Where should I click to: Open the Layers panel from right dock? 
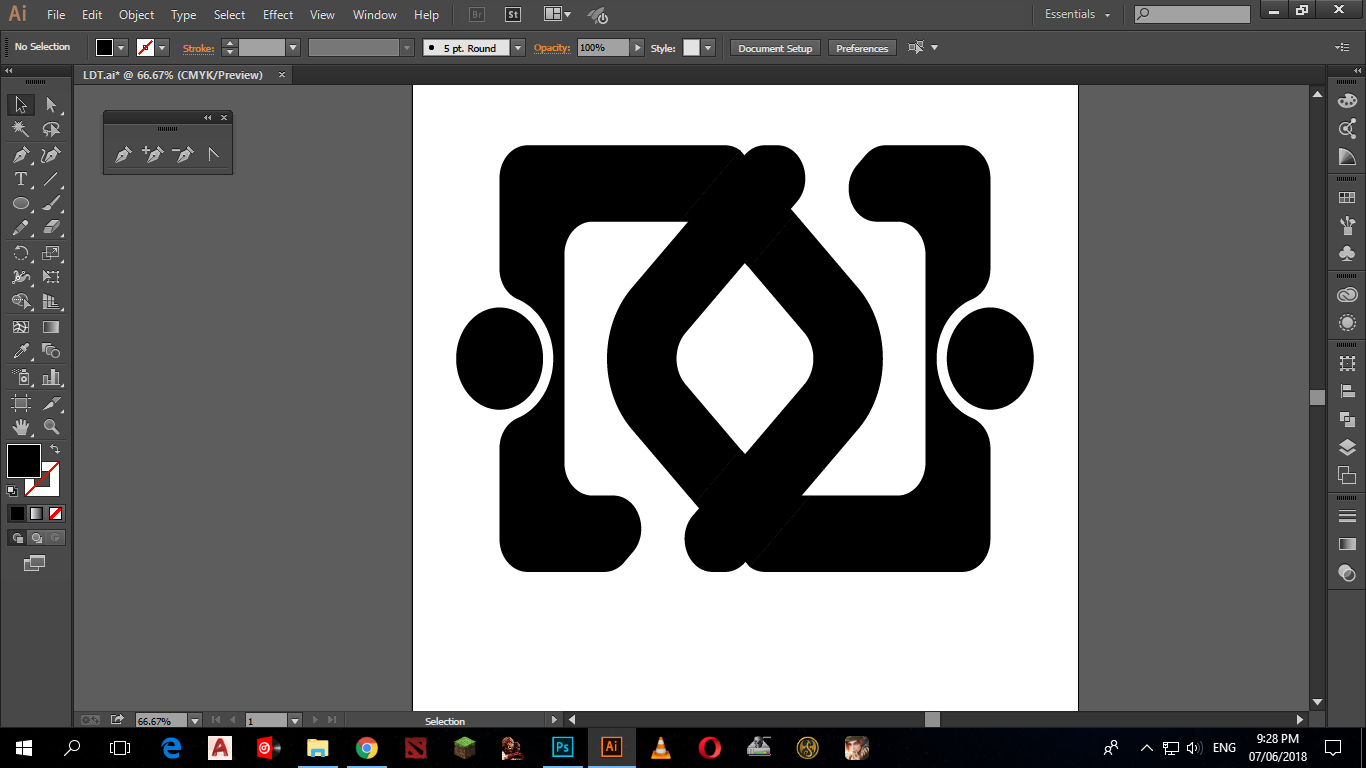[x=1347, y=447]
